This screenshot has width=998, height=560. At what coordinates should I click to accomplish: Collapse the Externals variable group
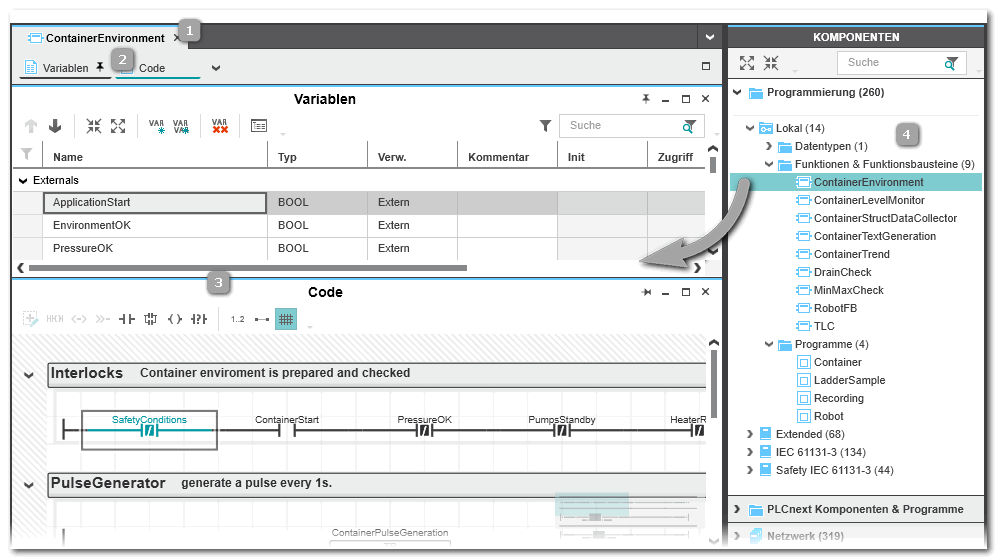[24, 181]
